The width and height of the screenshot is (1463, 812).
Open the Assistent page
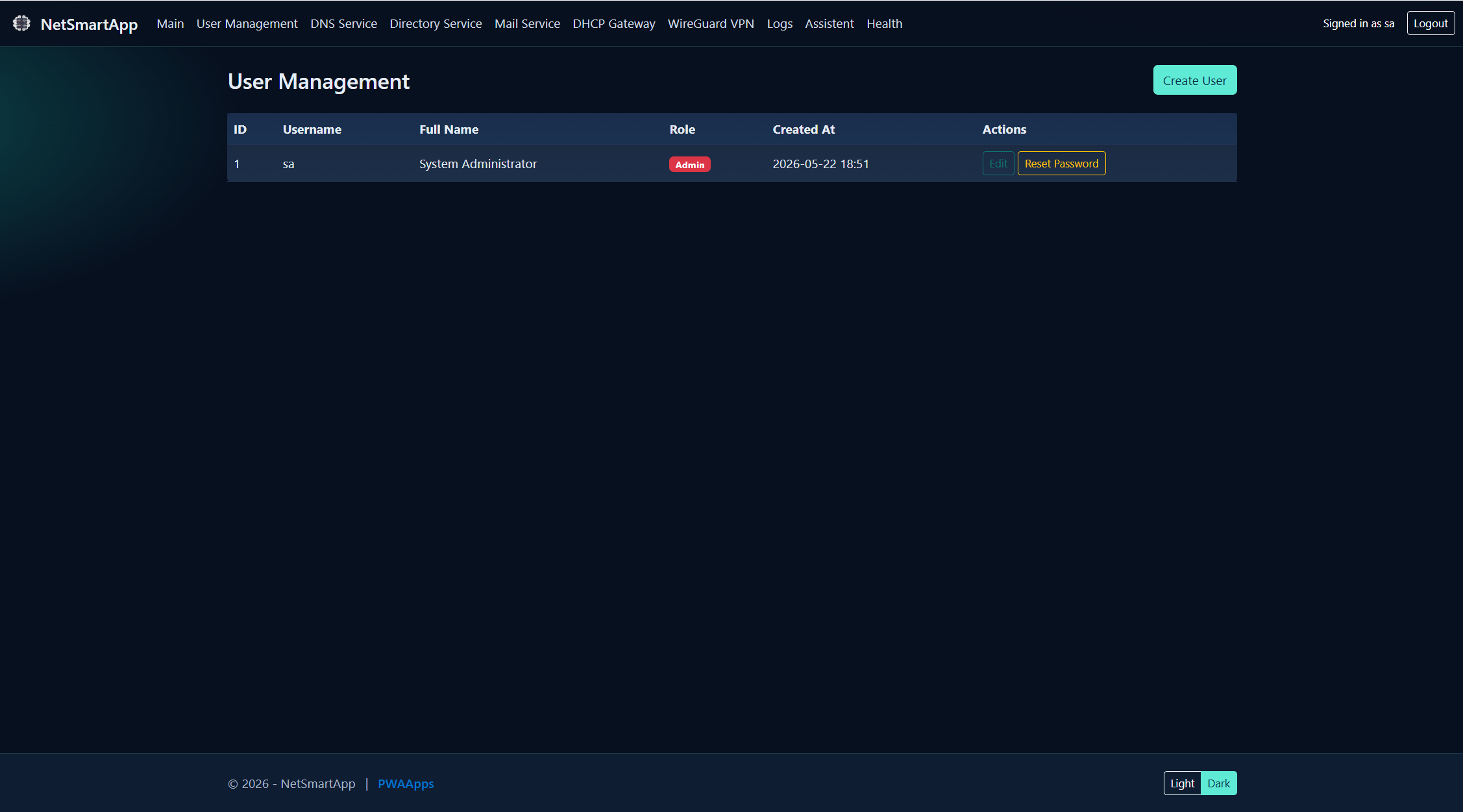pos(830,23)
